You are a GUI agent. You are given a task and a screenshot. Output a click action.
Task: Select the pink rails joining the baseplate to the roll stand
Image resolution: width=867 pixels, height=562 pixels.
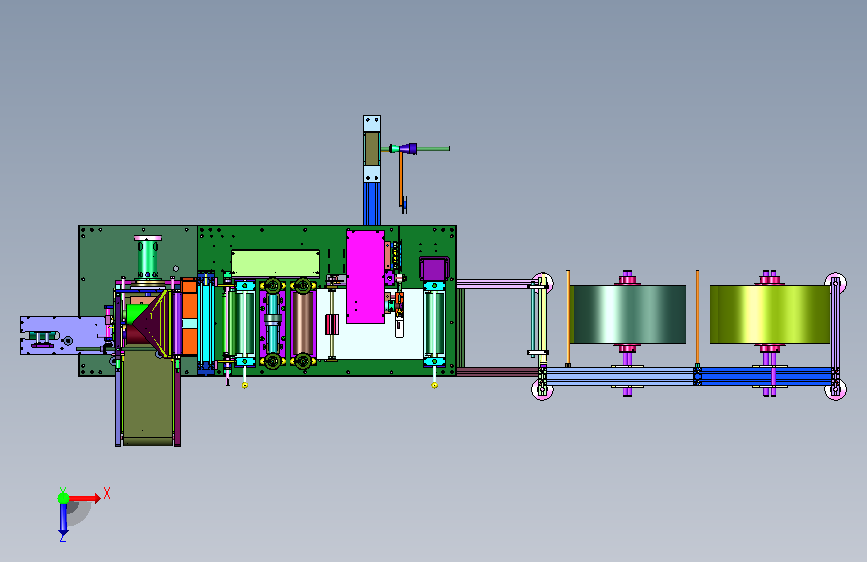click(495, 284)
